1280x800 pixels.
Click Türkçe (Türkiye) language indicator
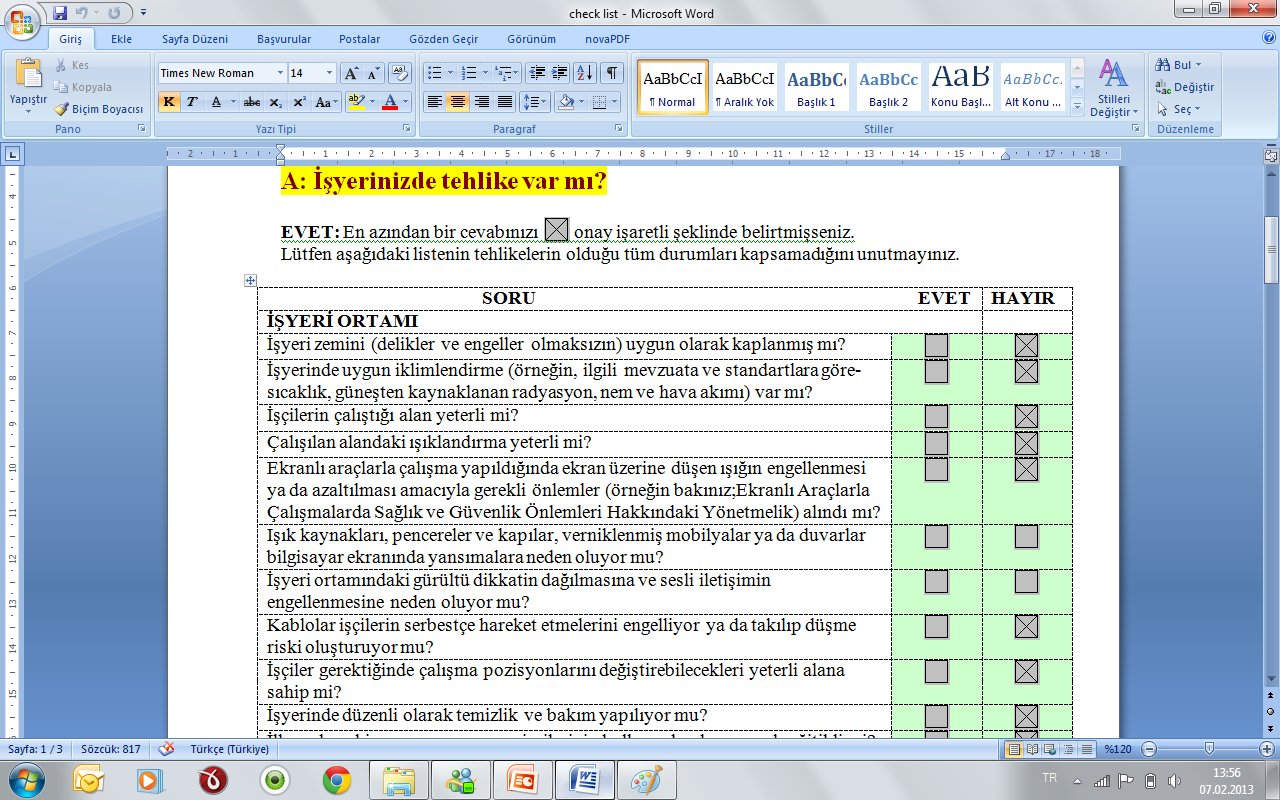(229, 749)
